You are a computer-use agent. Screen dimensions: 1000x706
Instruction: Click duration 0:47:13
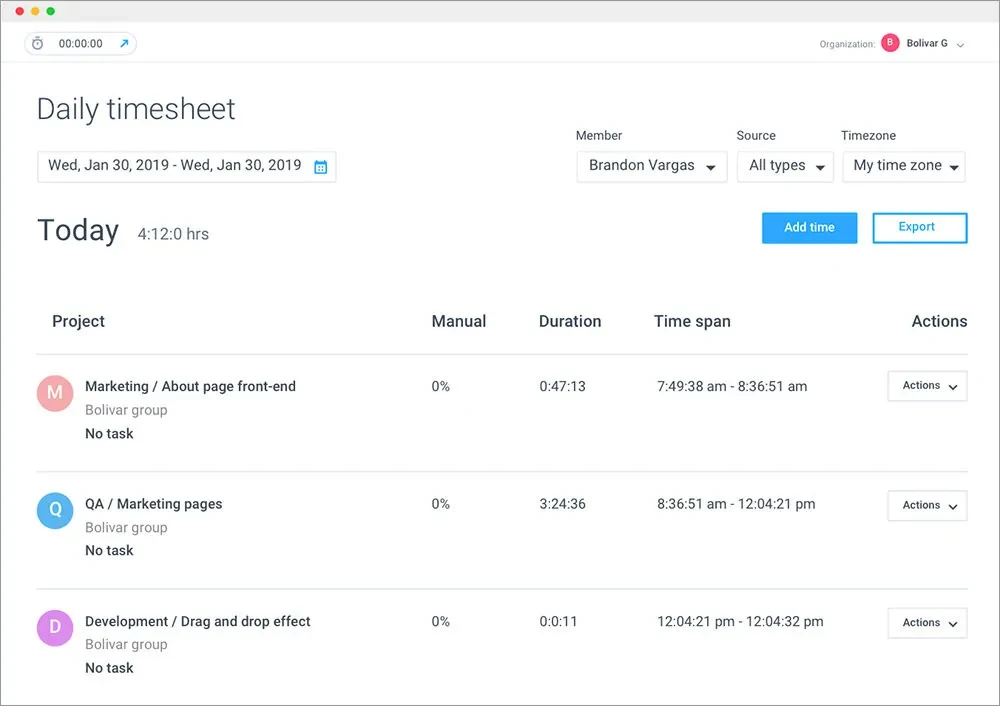point(562,386)
